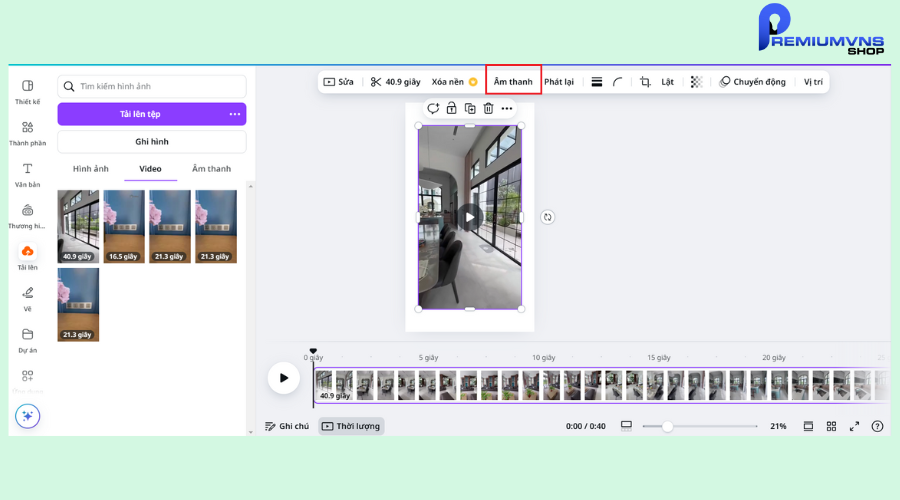The width and height of the screenshot is (900, 500).
Task: Duplicate the selected video element
Action: pyautogui.click(x=470, y=108)
